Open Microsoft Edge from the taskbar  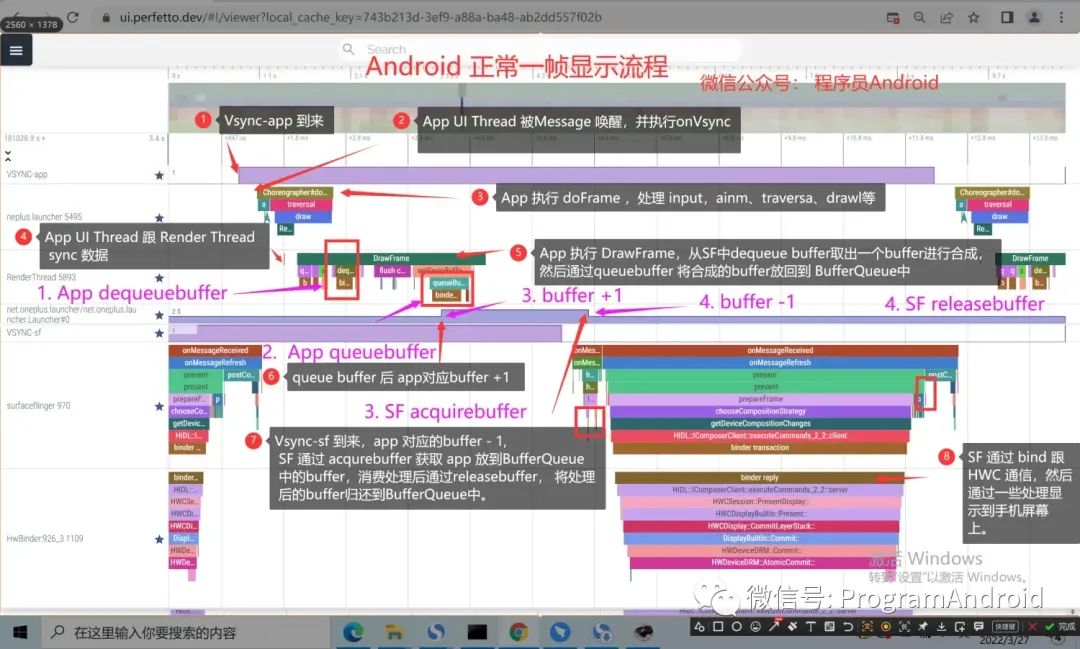353,632
